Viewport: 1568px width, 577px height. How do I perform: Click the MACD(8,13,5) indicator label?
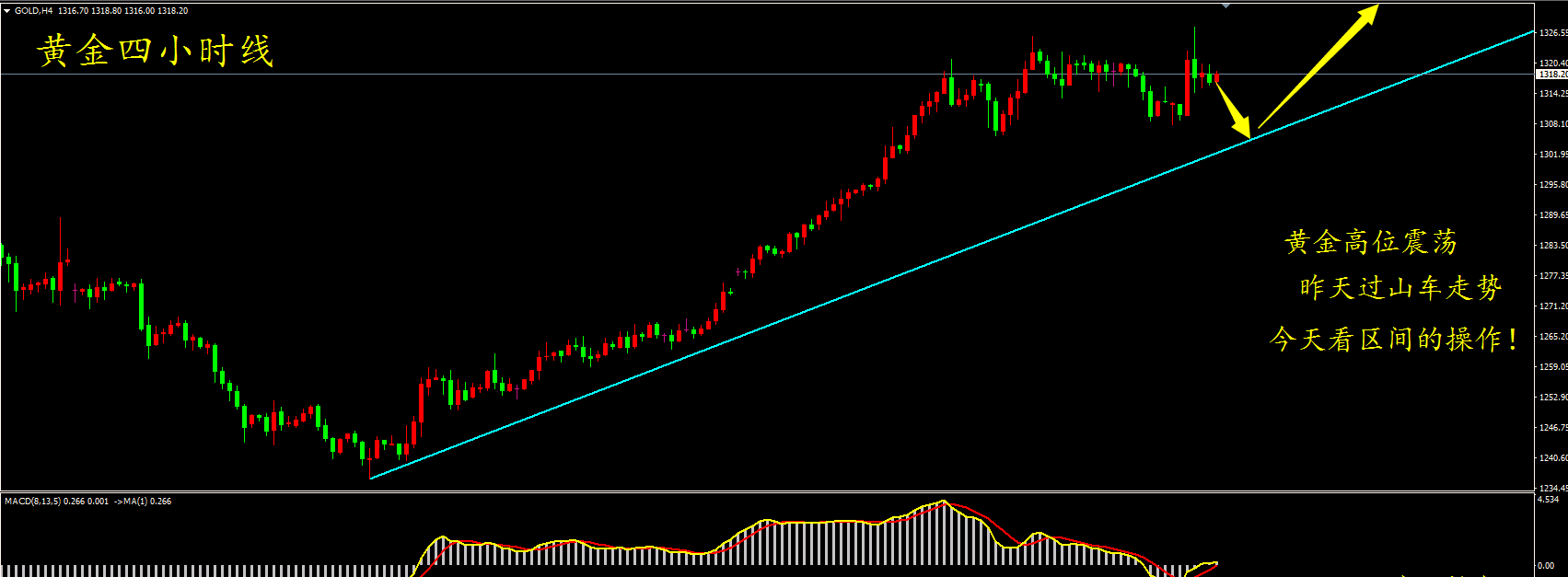[32, 502]
